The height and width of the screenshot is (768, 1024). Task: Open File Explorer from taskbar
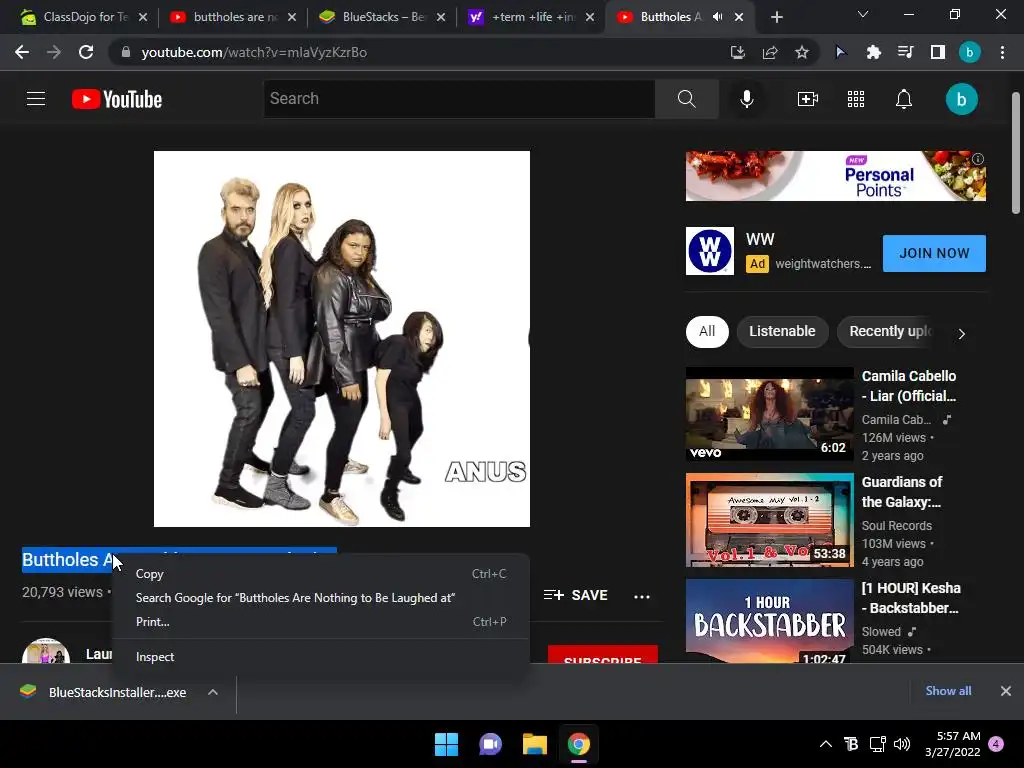tap(534, 744)
